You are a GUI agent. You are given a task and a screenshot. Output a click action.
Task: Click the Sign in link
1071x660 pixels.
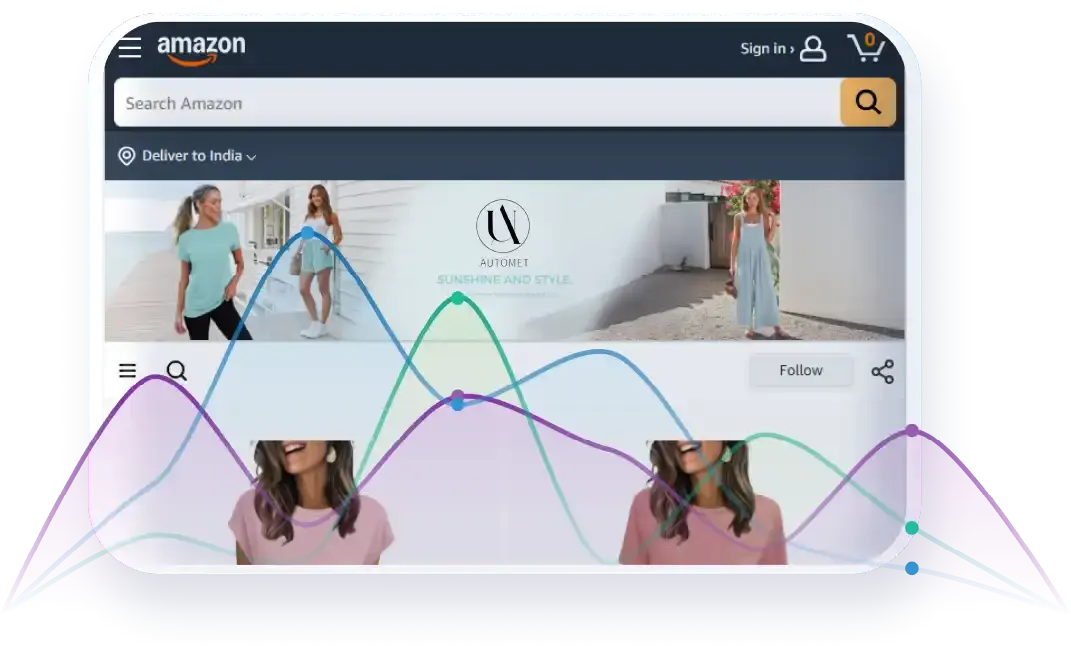tap(766, 48)
